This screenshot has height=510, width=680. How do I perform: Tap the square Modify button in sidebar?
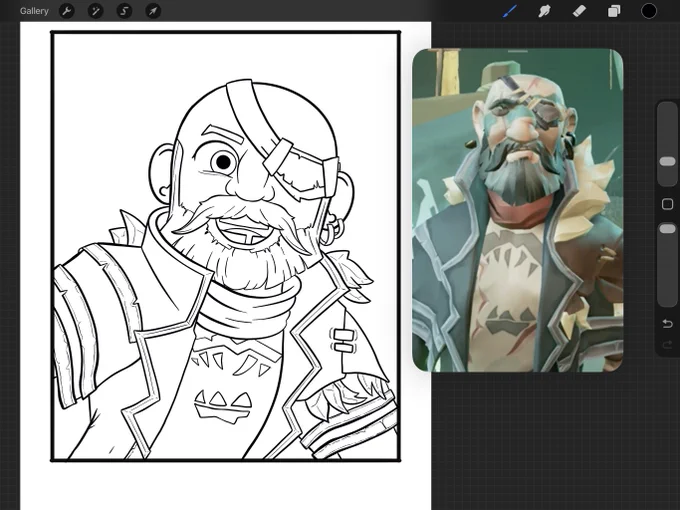pyautogui.click(x=667, y=204)
